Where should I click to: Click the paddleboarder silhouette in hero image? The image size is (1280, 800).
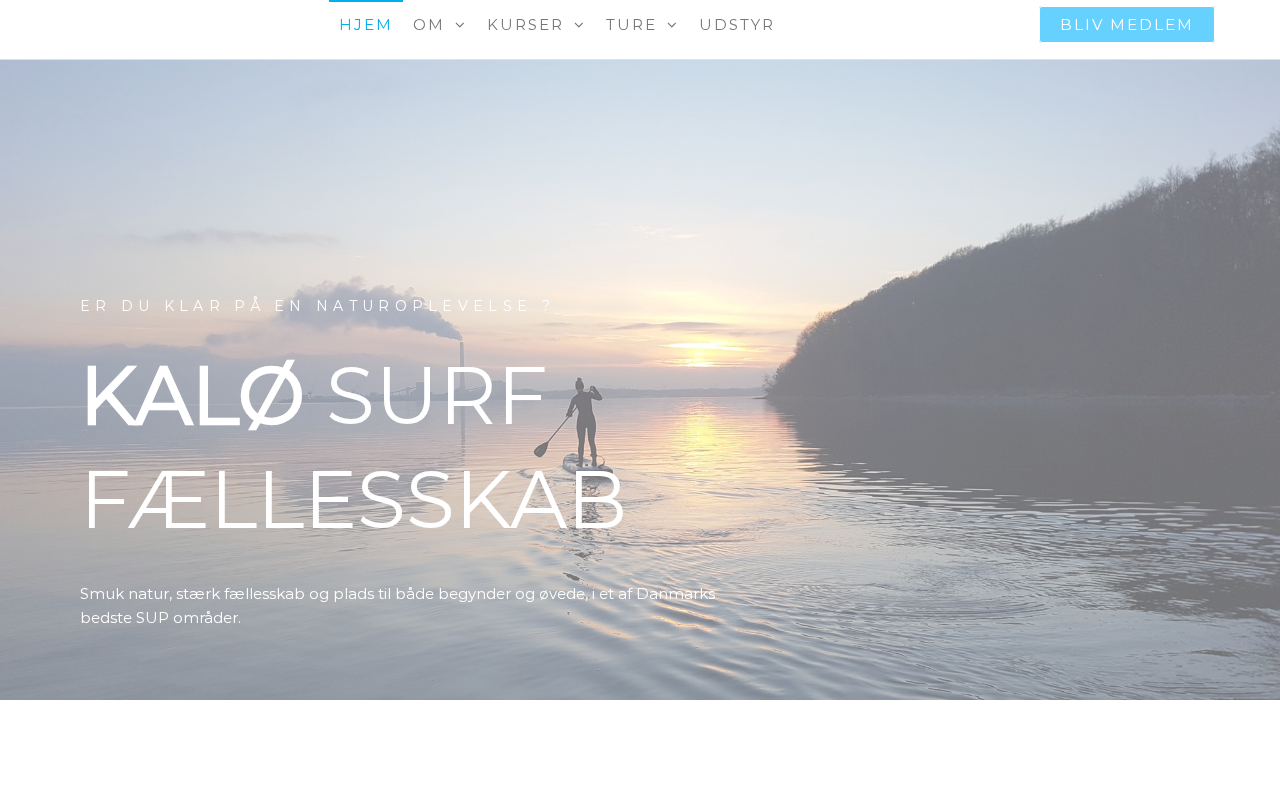pyautogui.click(x=584, y=424)
